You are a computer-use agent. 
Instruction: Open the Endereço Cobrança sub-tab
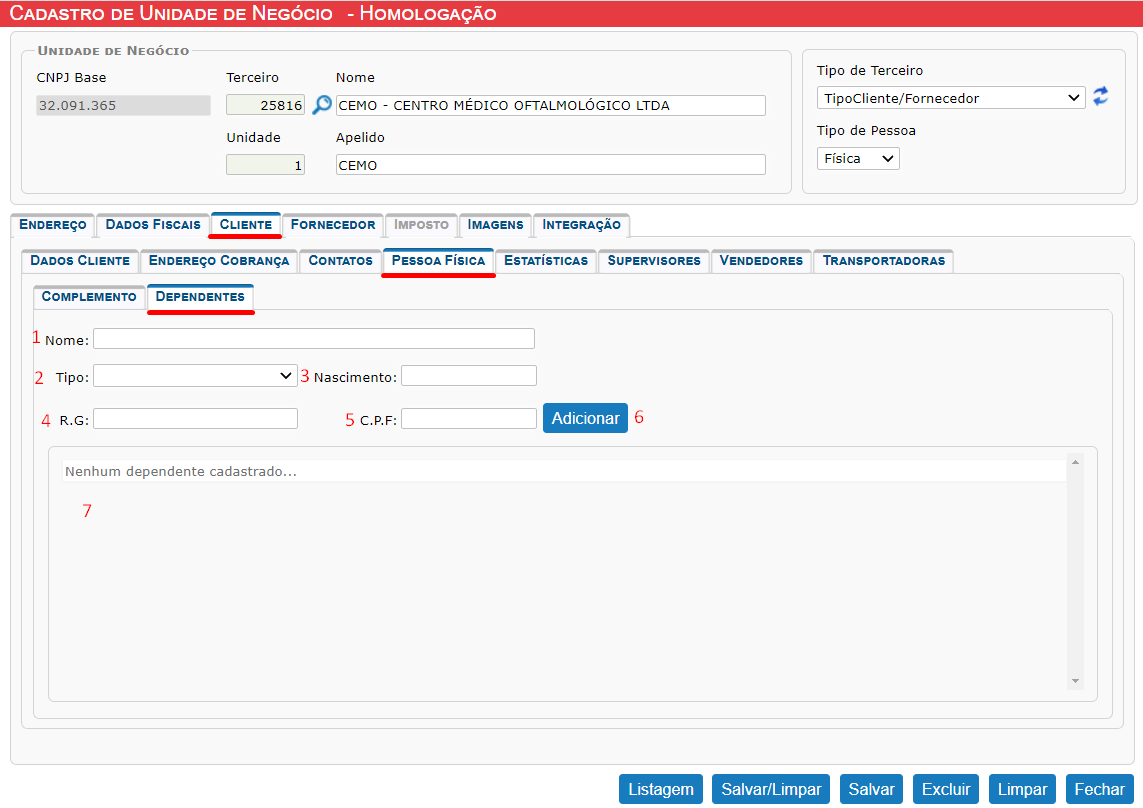219,260
